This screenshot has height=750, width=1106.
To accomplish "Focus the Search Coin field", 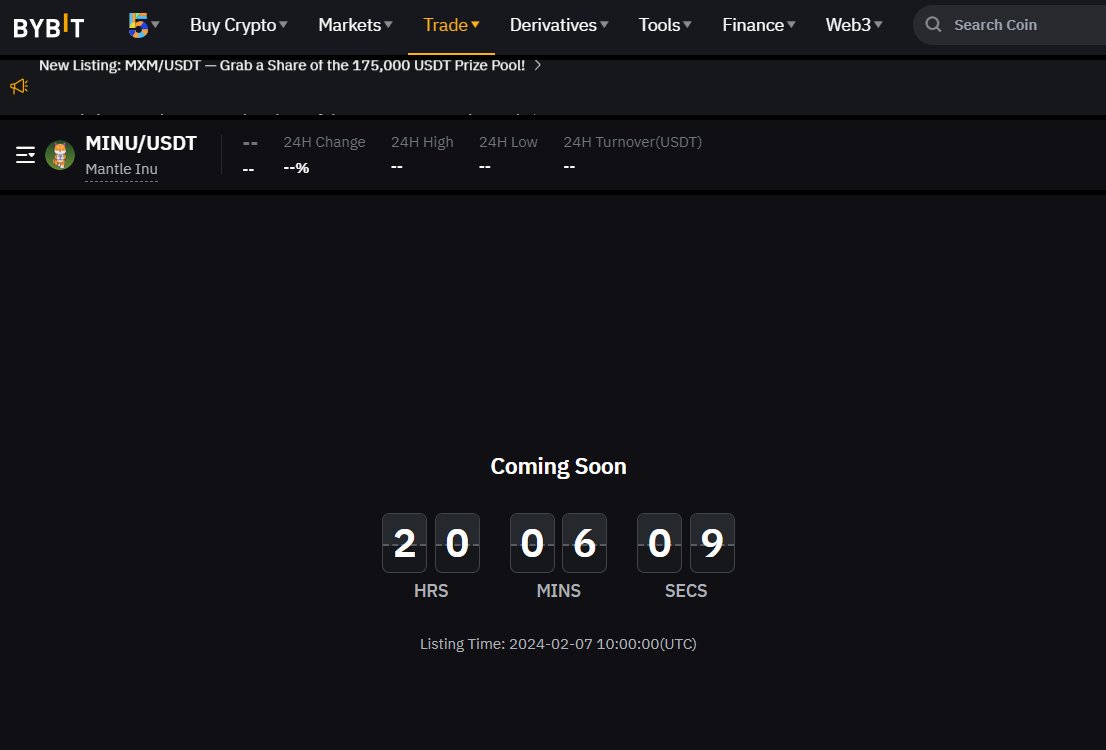I will click(1009, 25).
